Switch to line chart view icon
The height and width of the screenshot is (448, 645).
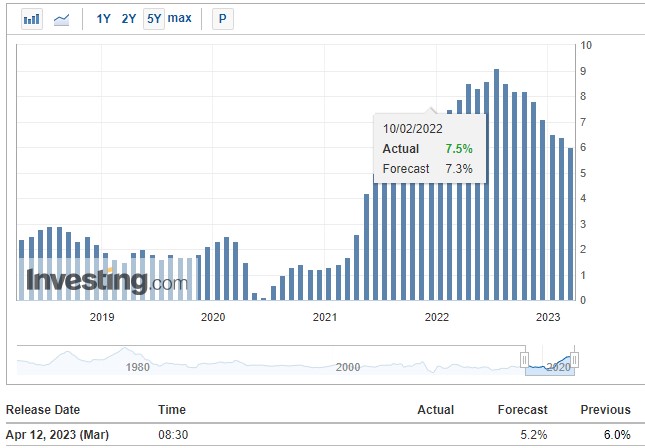coord(61,19)
